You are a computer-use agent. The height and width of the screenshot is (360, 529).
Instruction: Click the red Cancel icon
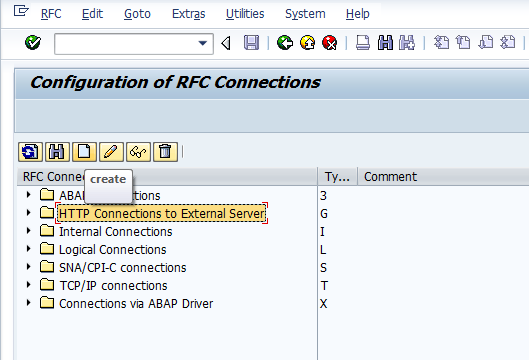point(330,43)
